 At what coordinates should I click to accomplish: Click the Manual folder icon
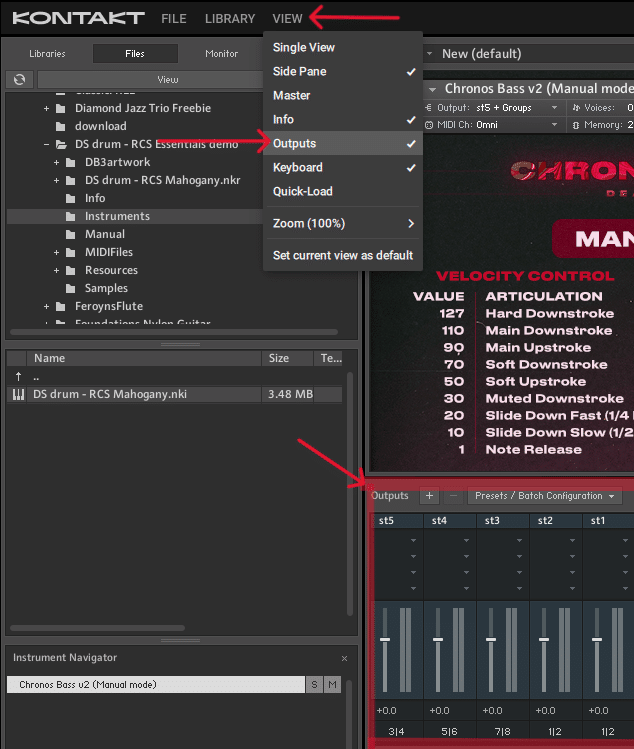71,235
